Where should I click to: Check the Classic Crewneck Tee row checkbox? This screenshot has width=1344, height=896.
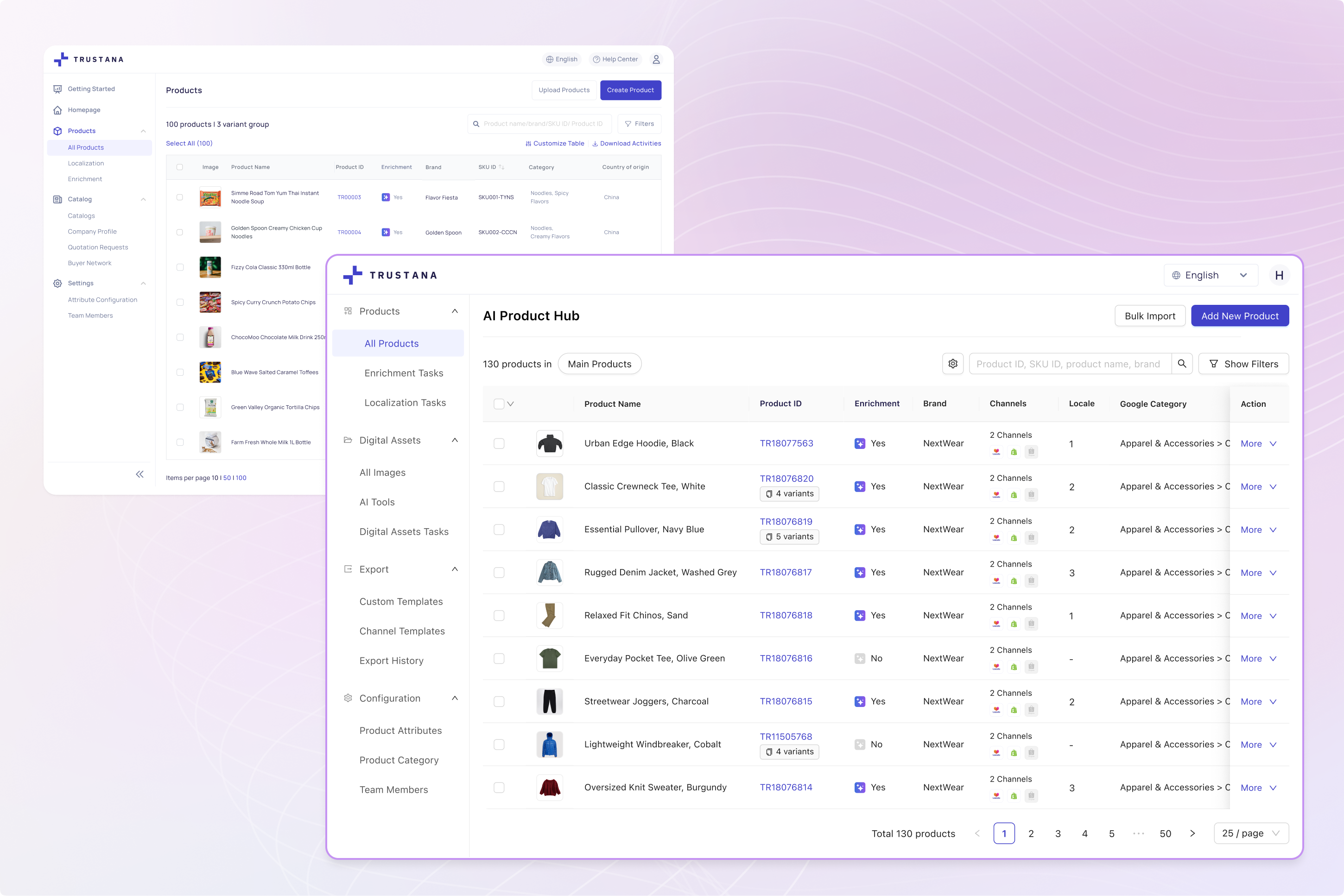(x=499, y=487)
